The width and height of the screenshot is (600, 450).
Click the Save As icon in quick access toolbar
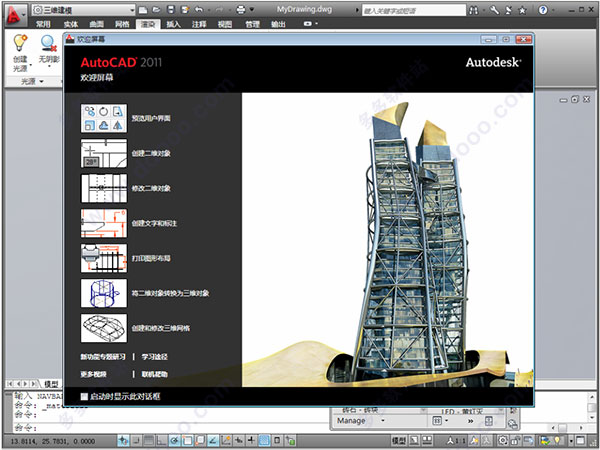(x=185, y=10)
